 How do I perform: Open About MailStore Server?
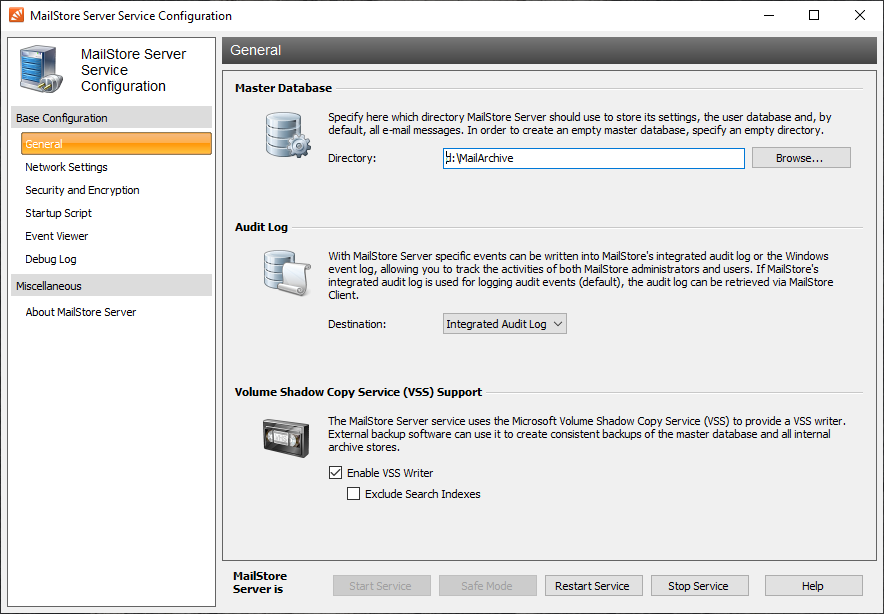click(81, 312)
